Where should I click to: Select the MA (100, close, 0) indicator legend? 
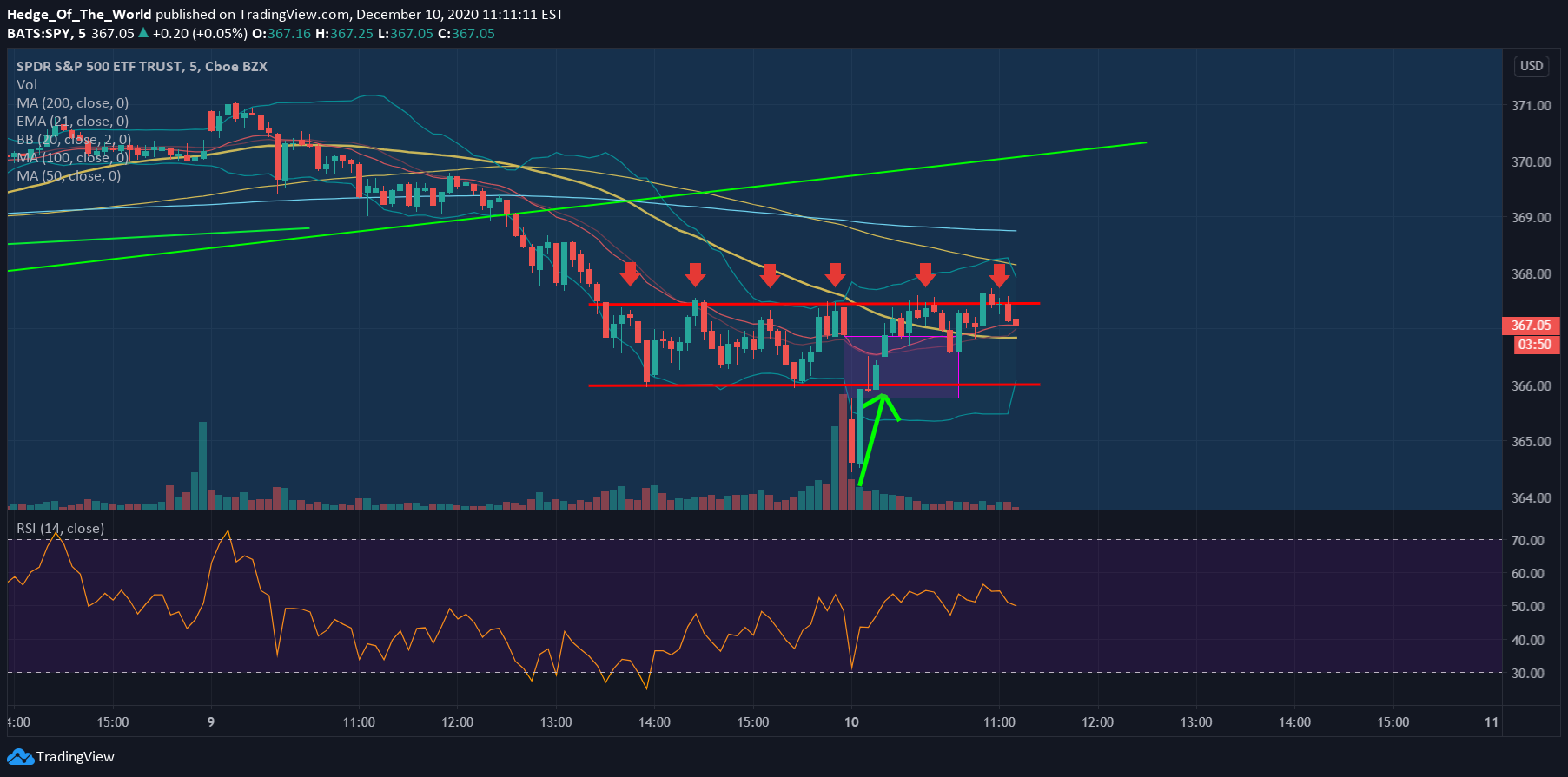tap(73, 157)
